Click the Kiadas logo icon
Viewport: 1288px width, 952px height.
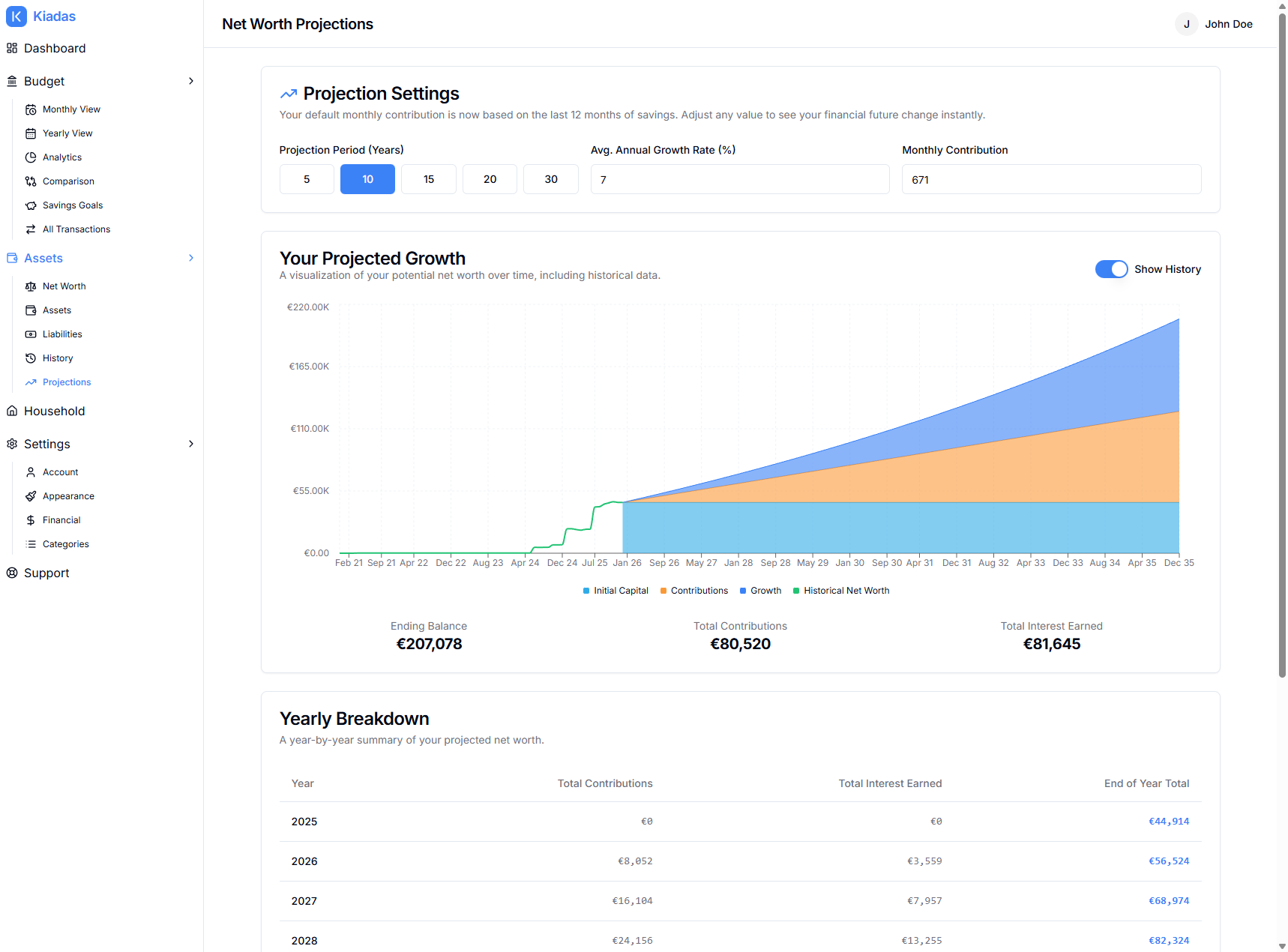click(16, 16)
